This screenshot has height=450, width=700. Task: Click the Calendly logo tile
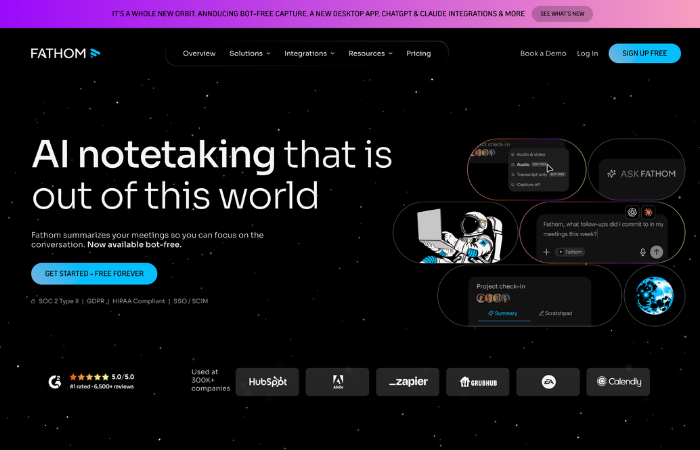click(x=618, y=382)
